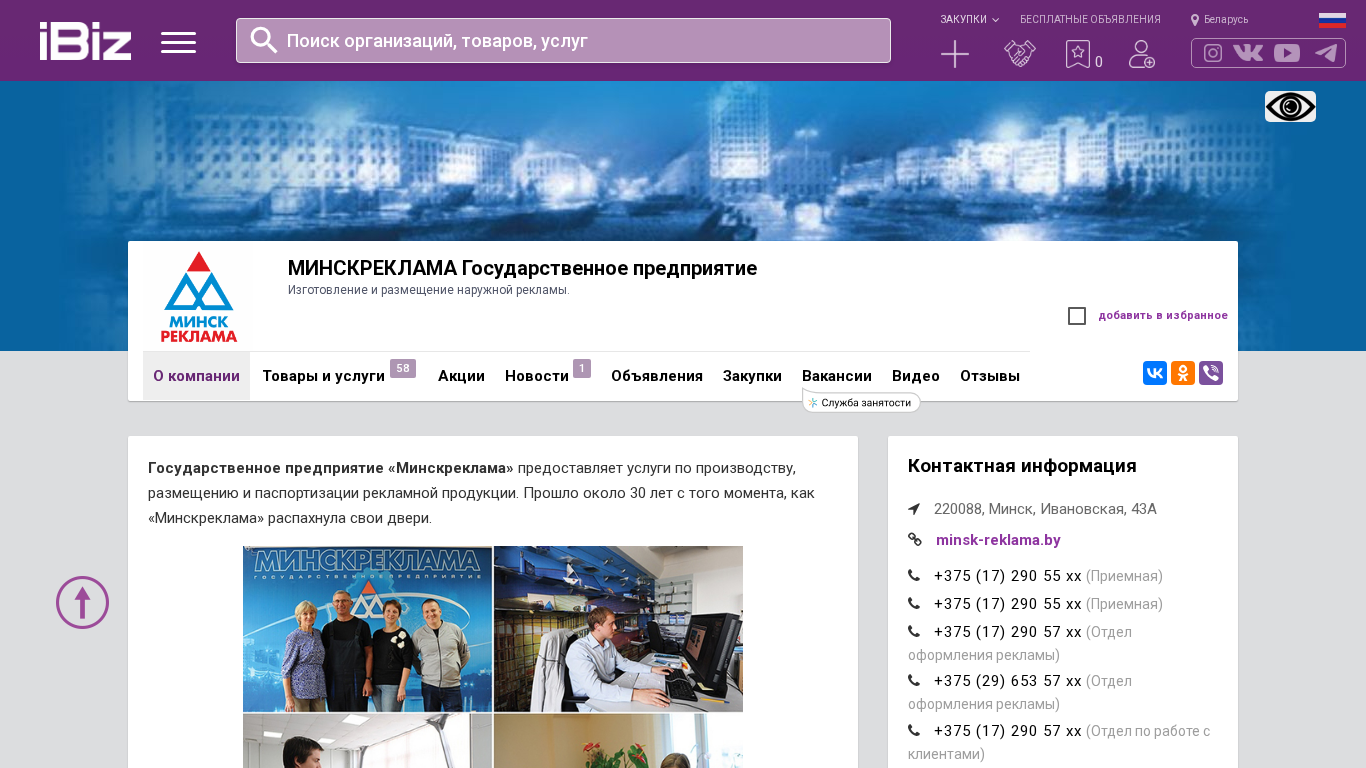Screen dimensions: 1366x768
Task: Click phone +375 (29) 653 57 xx
Action: coord(1008,681)
